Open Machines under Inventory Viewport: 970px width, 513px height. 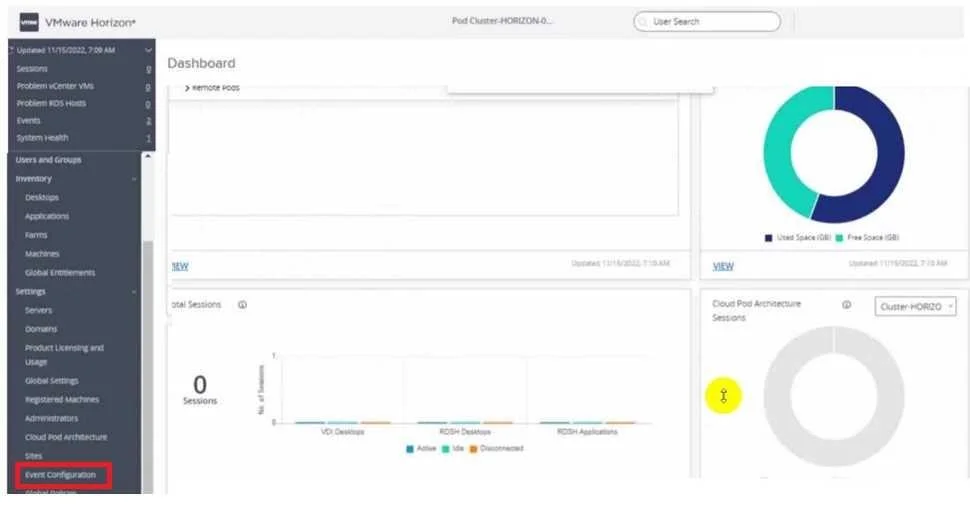[x=42, y=254]
